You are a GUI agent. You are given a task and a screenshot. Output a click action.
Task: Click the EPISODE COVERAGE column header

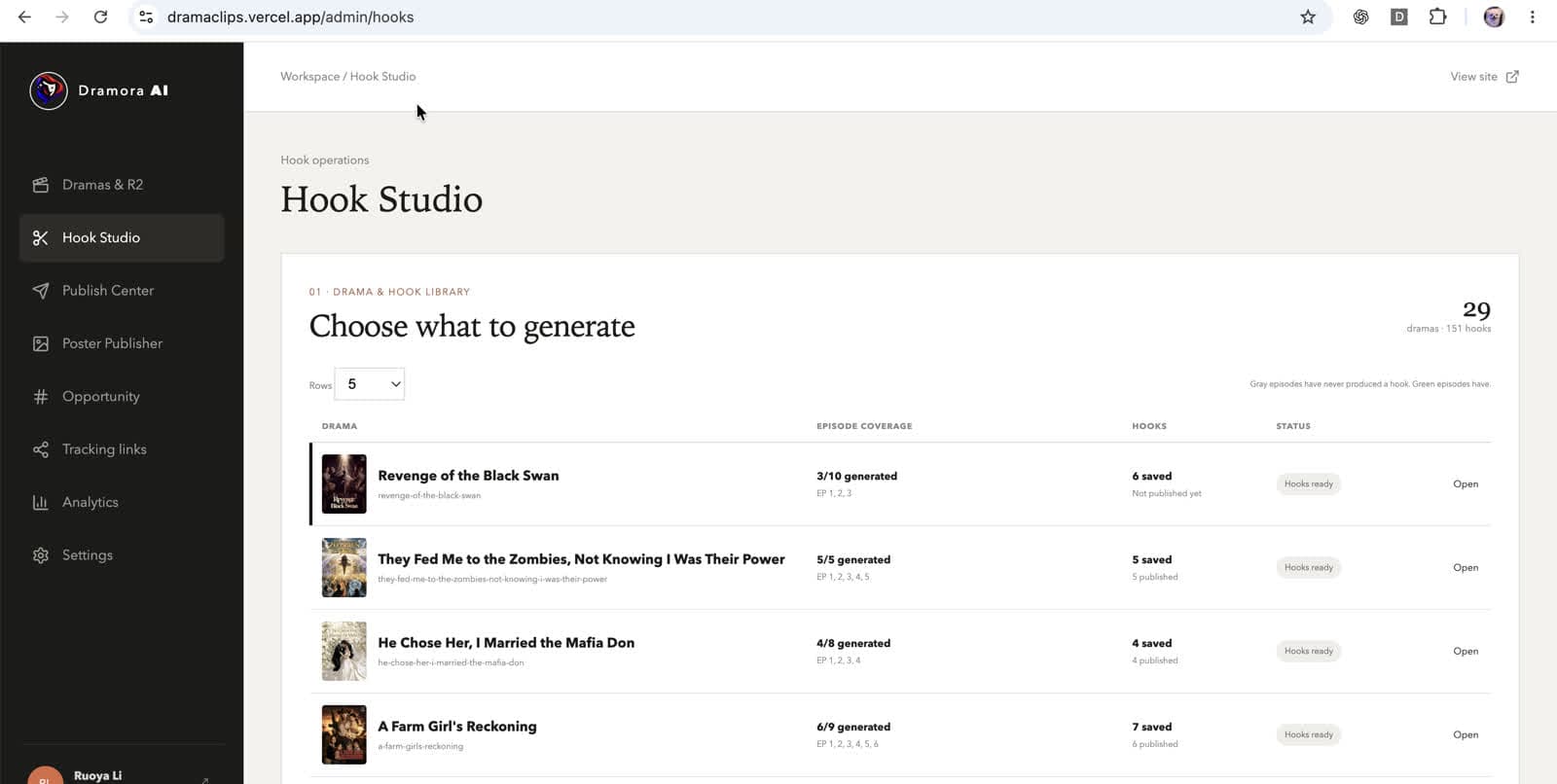864,426
